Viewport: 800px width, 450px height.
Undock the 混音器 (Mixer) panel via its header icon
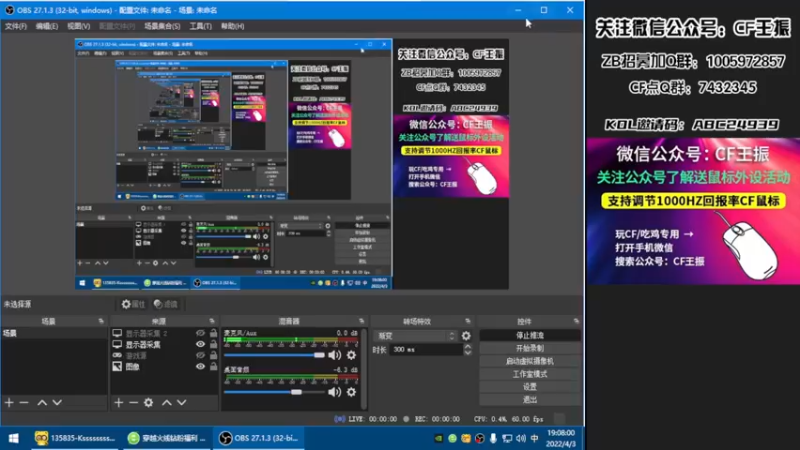click(x=361, y=321)
